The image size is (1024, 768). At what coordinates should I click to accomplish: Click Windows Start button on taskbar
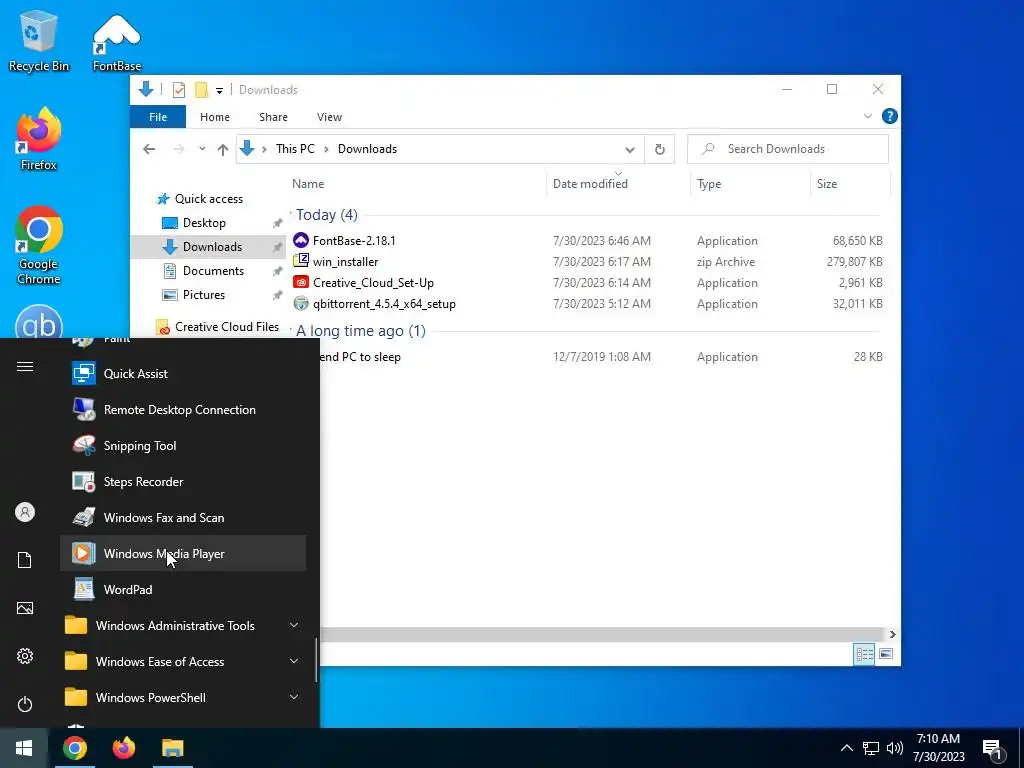coord(24,748)
